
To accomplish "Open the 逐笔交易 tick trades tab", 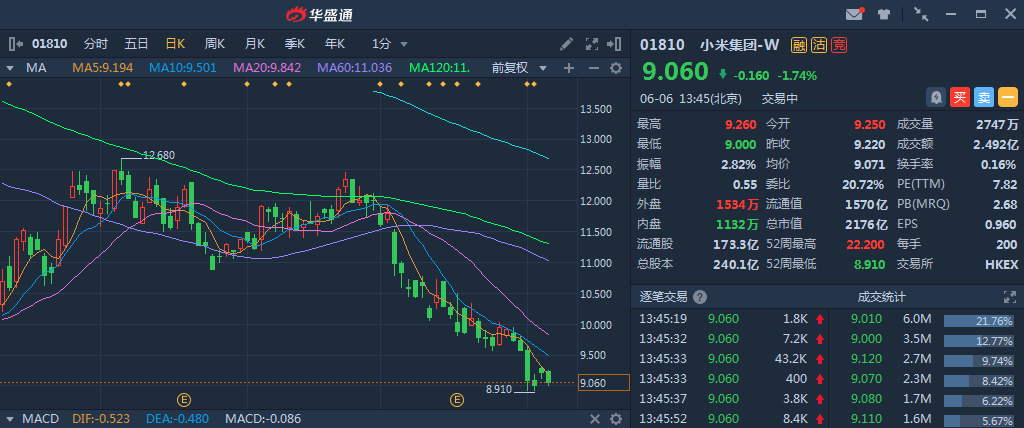I will 664,297.
